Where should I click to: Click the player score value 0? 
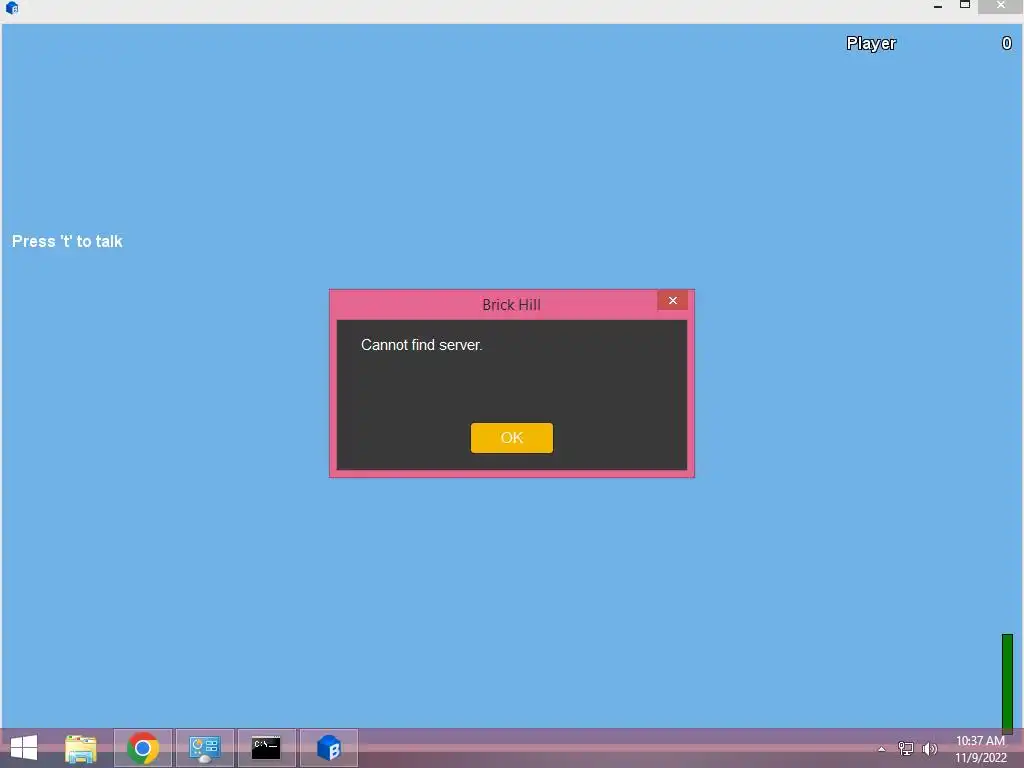(1006, 43)
